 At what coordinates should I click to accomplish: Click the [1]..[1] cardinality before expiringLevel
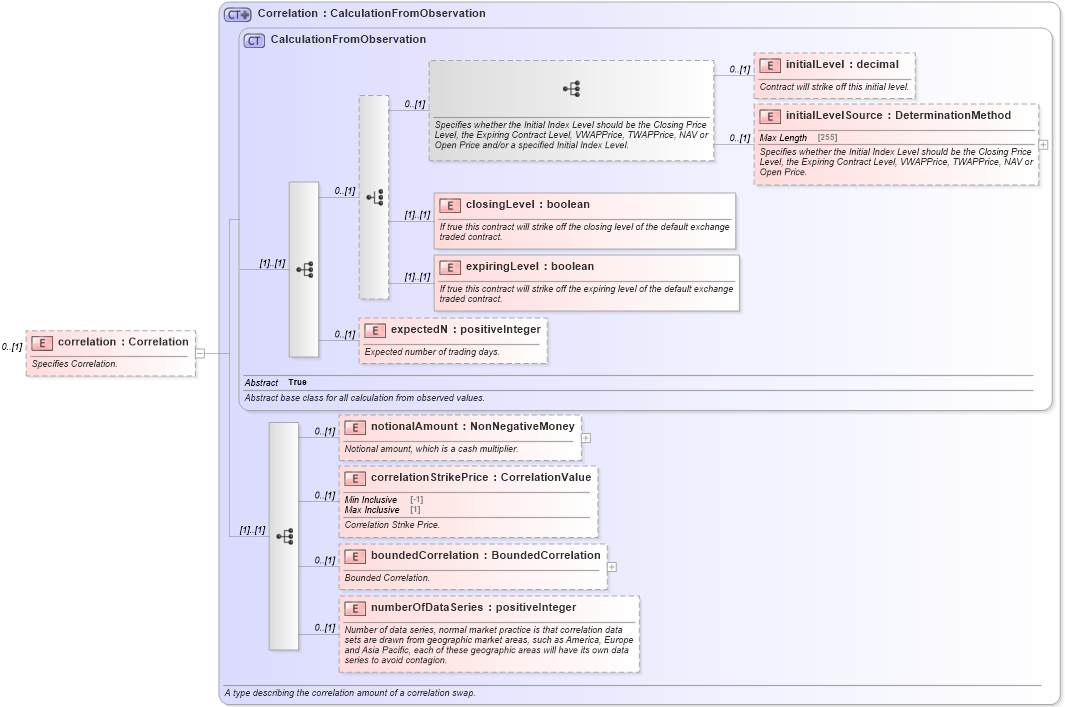417,276
